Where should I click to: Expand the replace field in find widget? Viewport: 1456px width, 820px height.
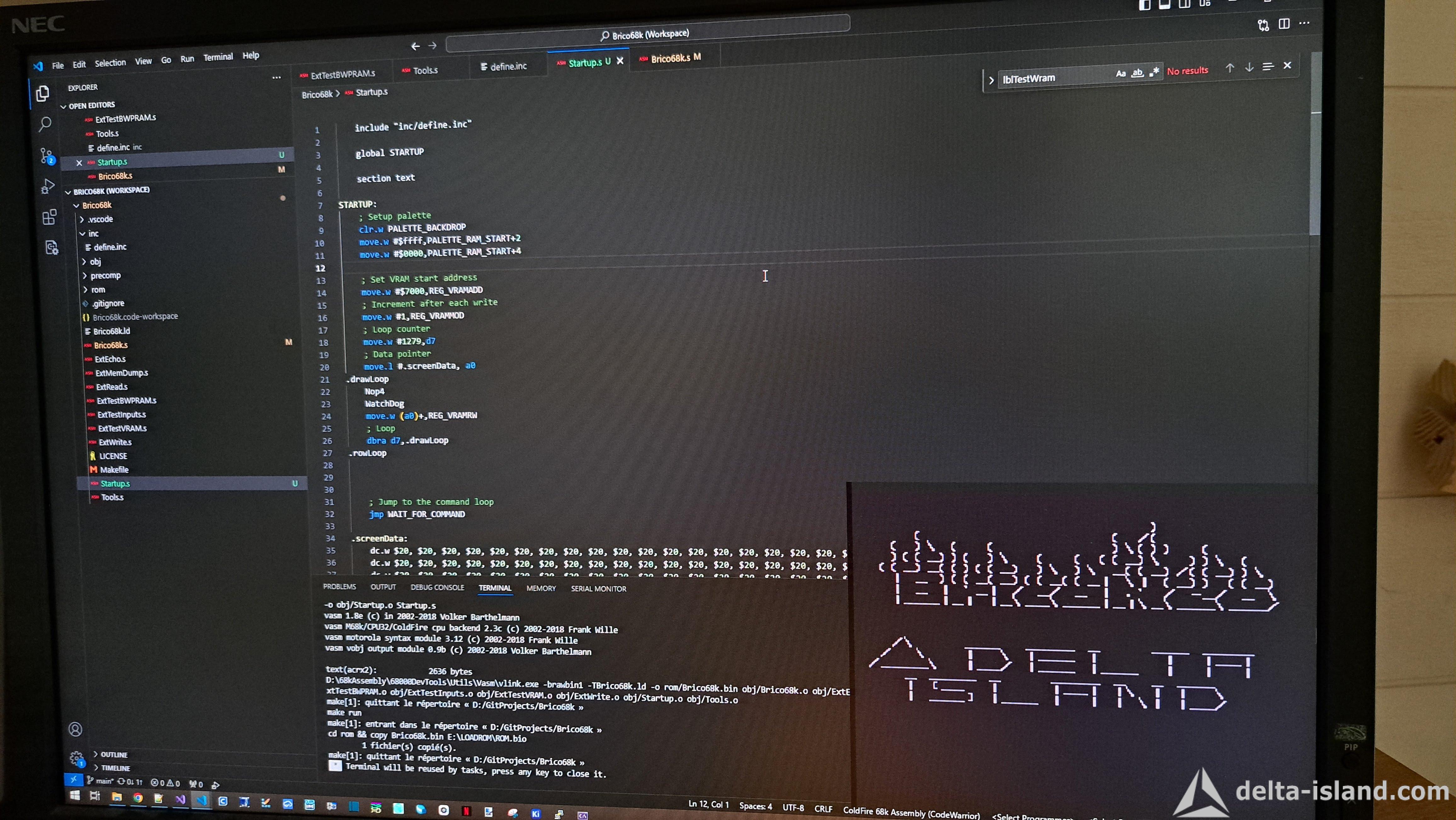tap(991, 80)
